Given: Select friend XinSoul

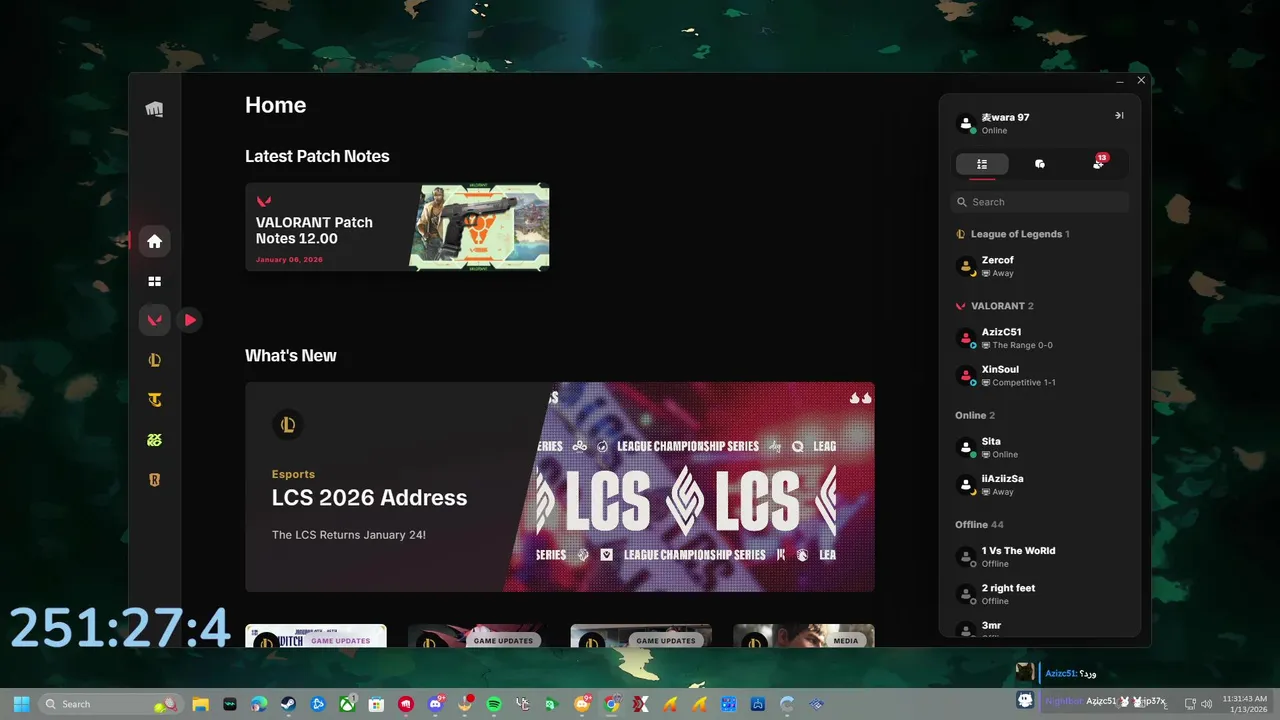Looking at the screenshot, I should click(1040, 376).
